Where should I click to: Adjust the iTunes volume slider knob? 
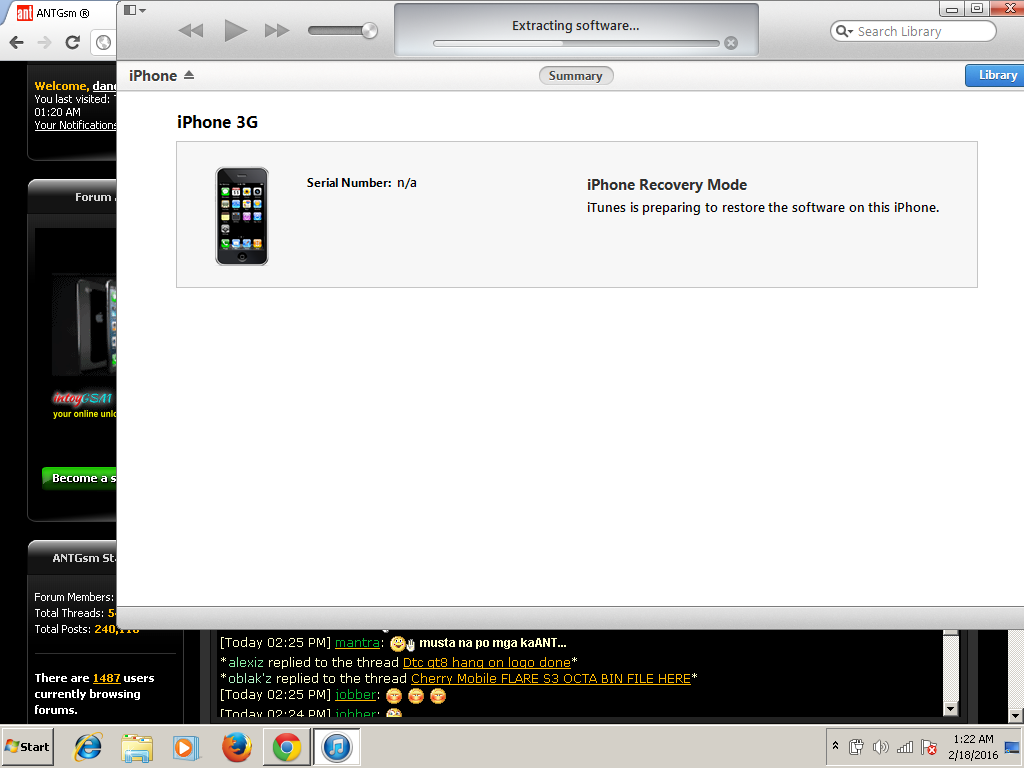click(369, 31)
